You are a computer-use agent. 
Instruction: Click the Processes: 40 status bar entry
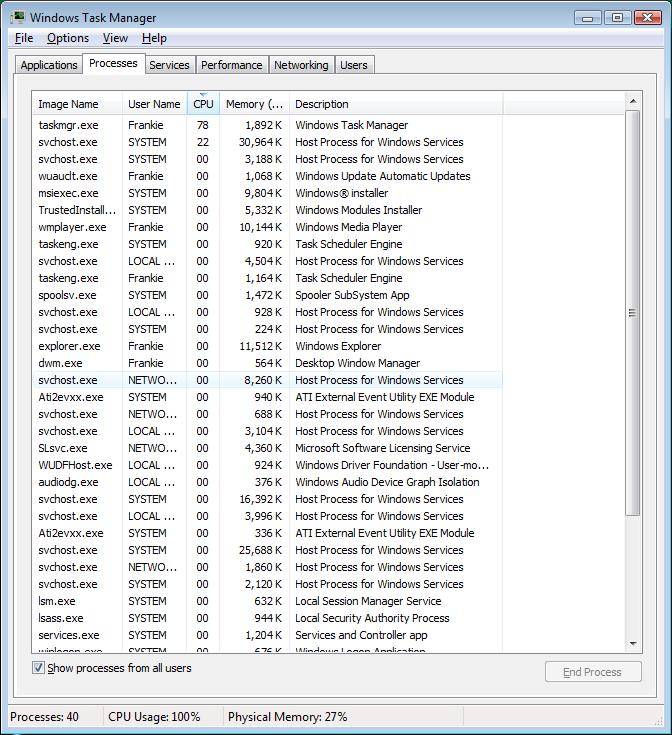coord(45,717)
